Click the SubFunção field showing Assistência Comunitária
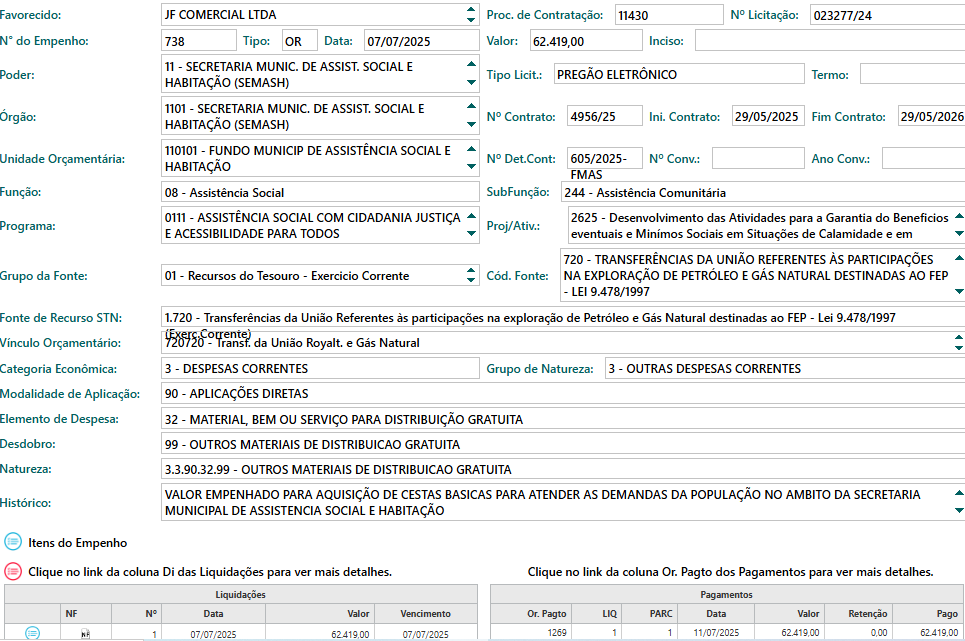The width and height of the screenshot is (965, 641). pyautogui.click(x=763, y=192)
